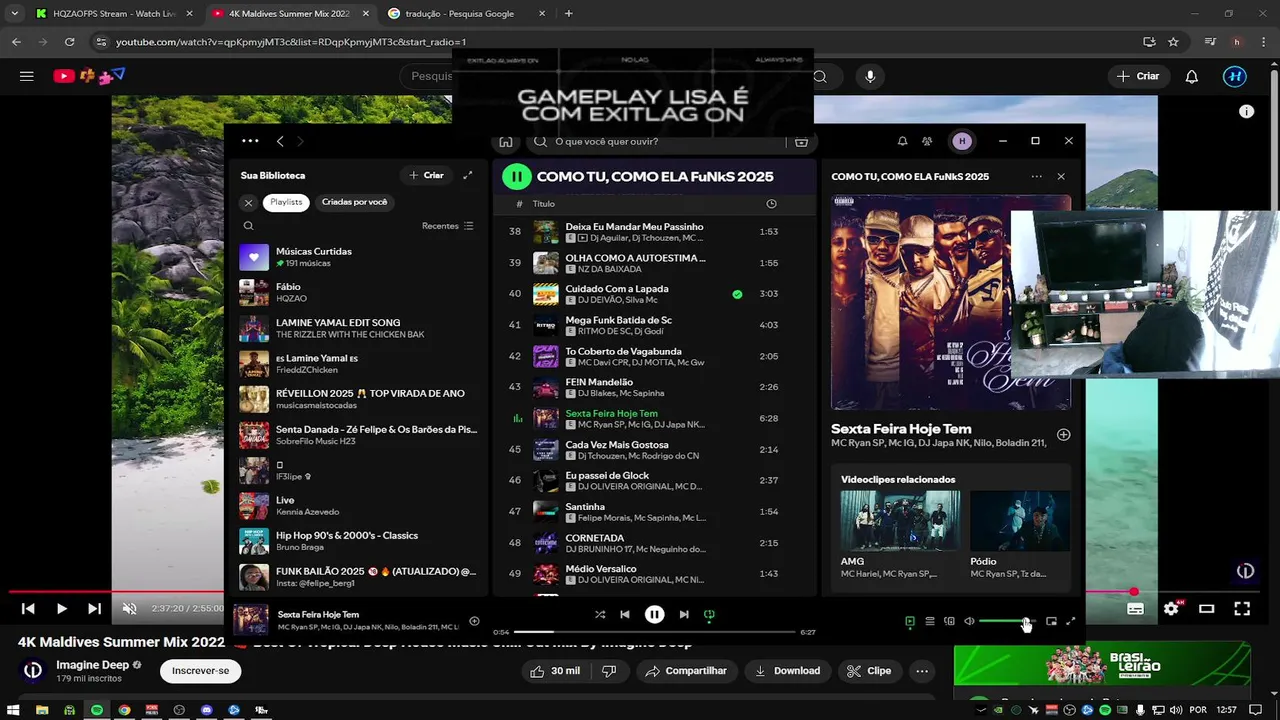Open LAMINE YAMAL EDIT SONG playlist
The image size is (1280, 720).
(x=357, y=329)
